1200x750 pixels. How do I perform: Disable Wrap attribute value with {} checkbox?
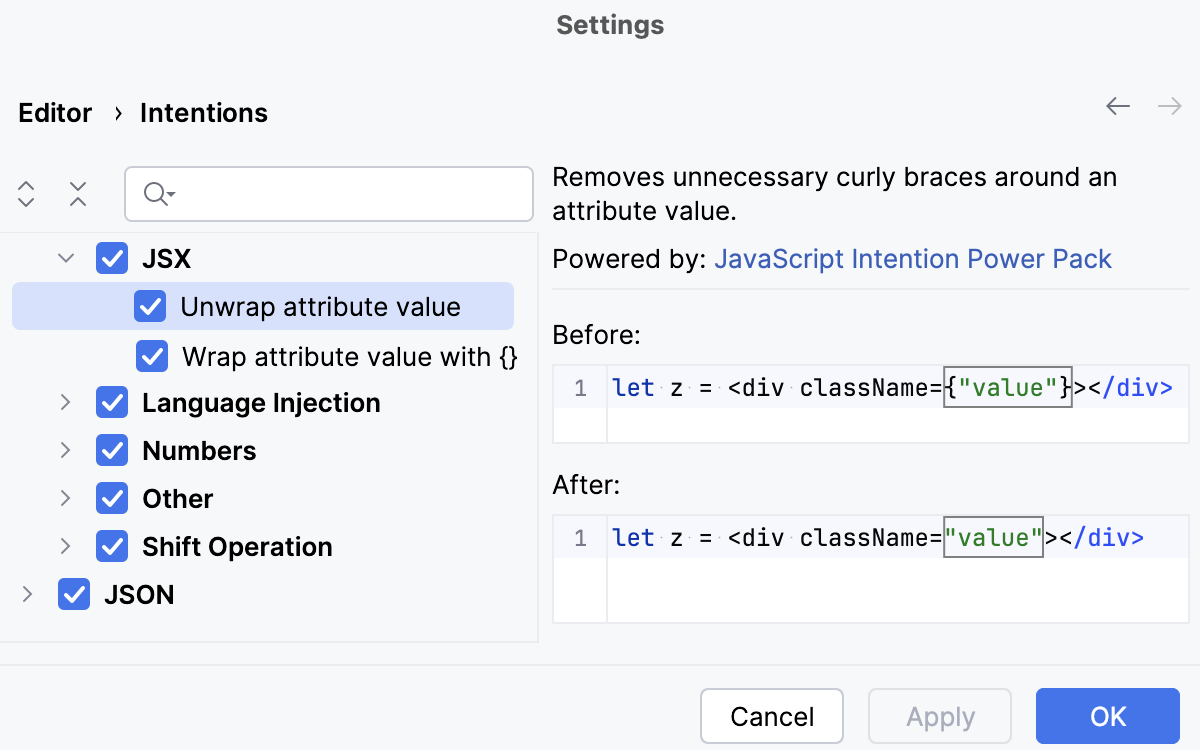(x=152, y=356)
